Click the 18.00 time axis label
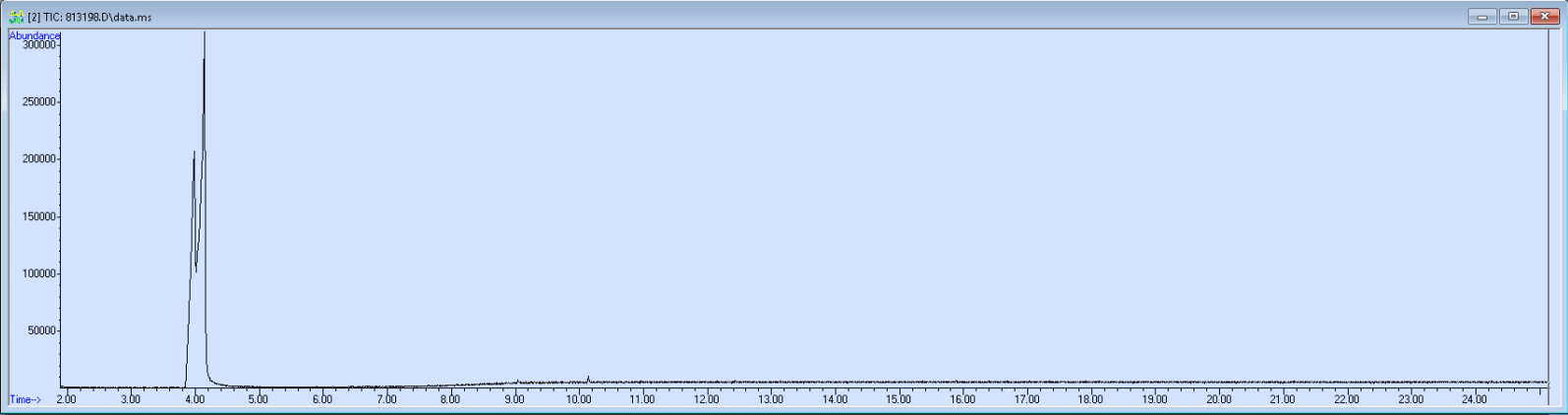This screenshot has width=1568, height=415. tap(1090, 399)
